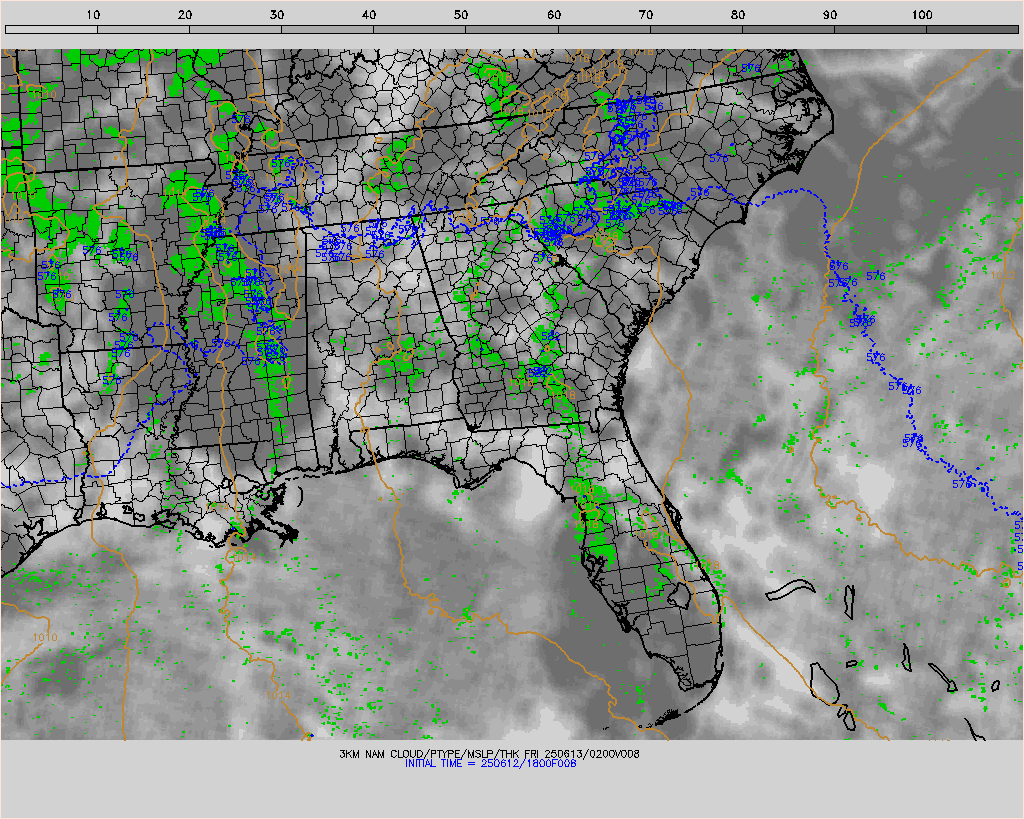Image resolution: width=1024 pixels, height=819 pixels.
Task: Select the gray swatch between 30 and 40
Action: (x=327, y=29)
